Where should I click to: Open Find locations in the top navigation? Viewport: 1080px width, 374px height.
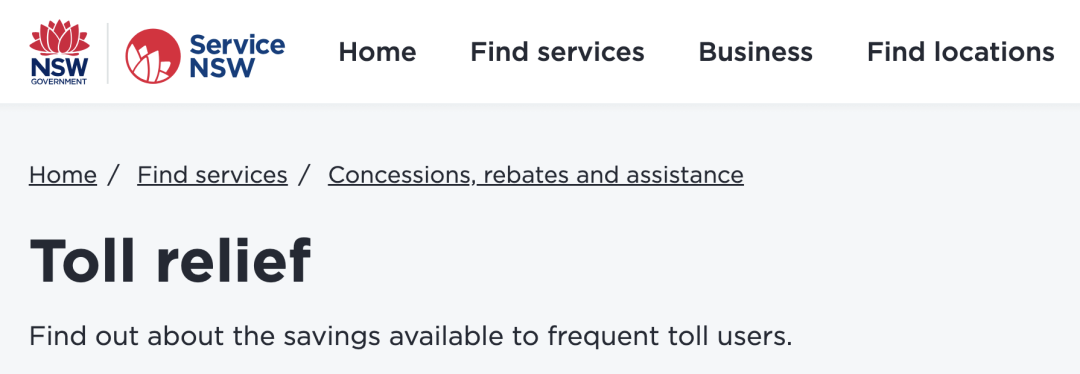point(961,52)
